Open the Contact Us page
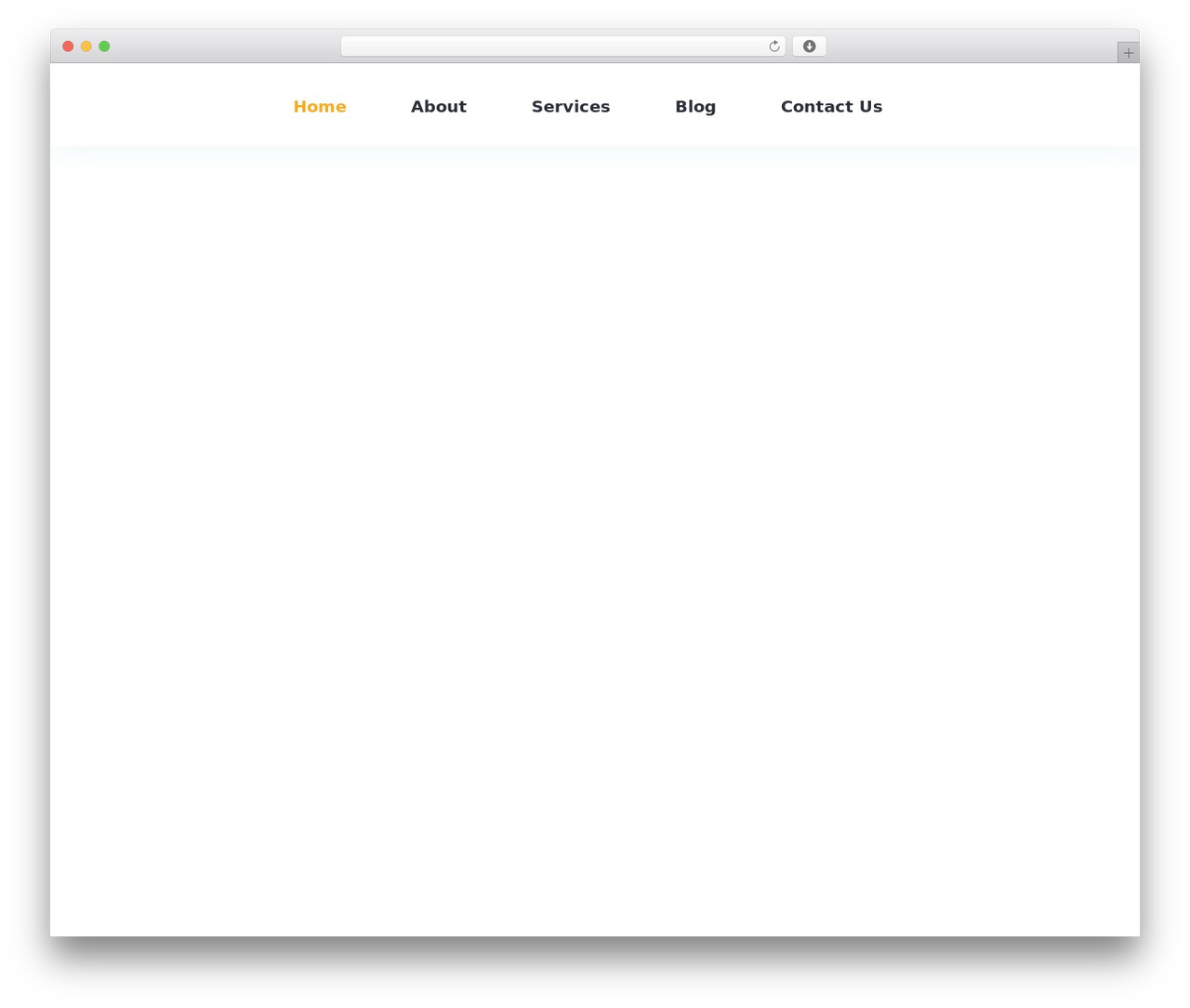This screenshot has height=1008, width=1190. tap(831, 107)
